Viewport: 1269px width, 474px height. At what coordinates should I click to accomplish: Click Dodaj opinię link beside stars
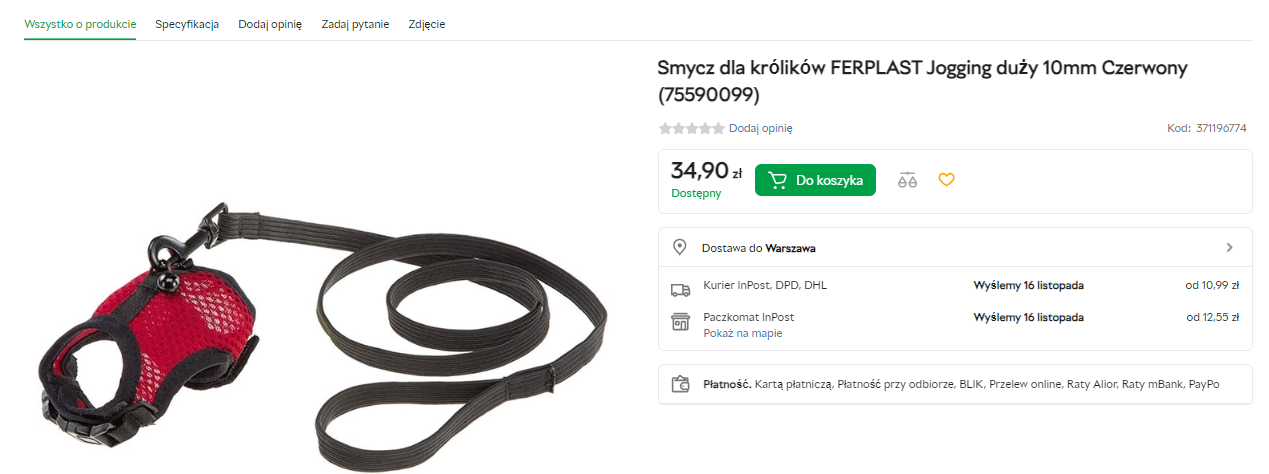point(760,128)
